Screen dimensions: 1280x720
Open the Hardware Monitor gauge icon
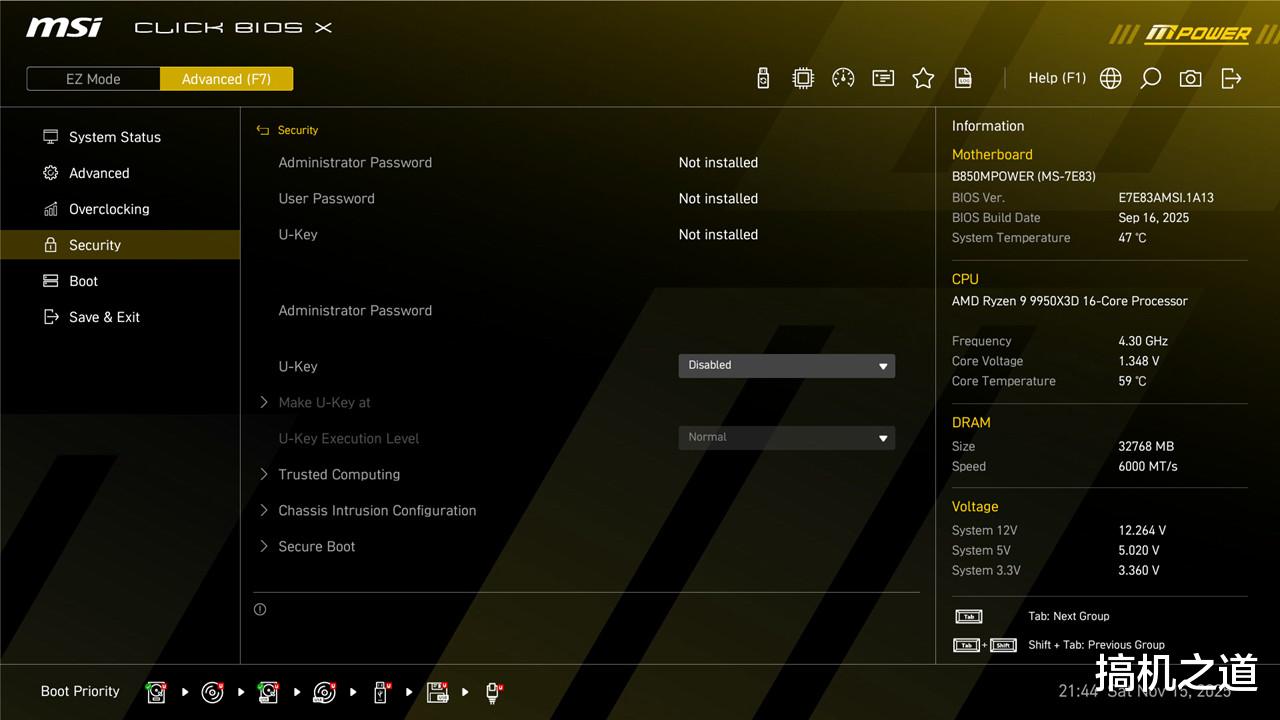[x=843, y=78]
